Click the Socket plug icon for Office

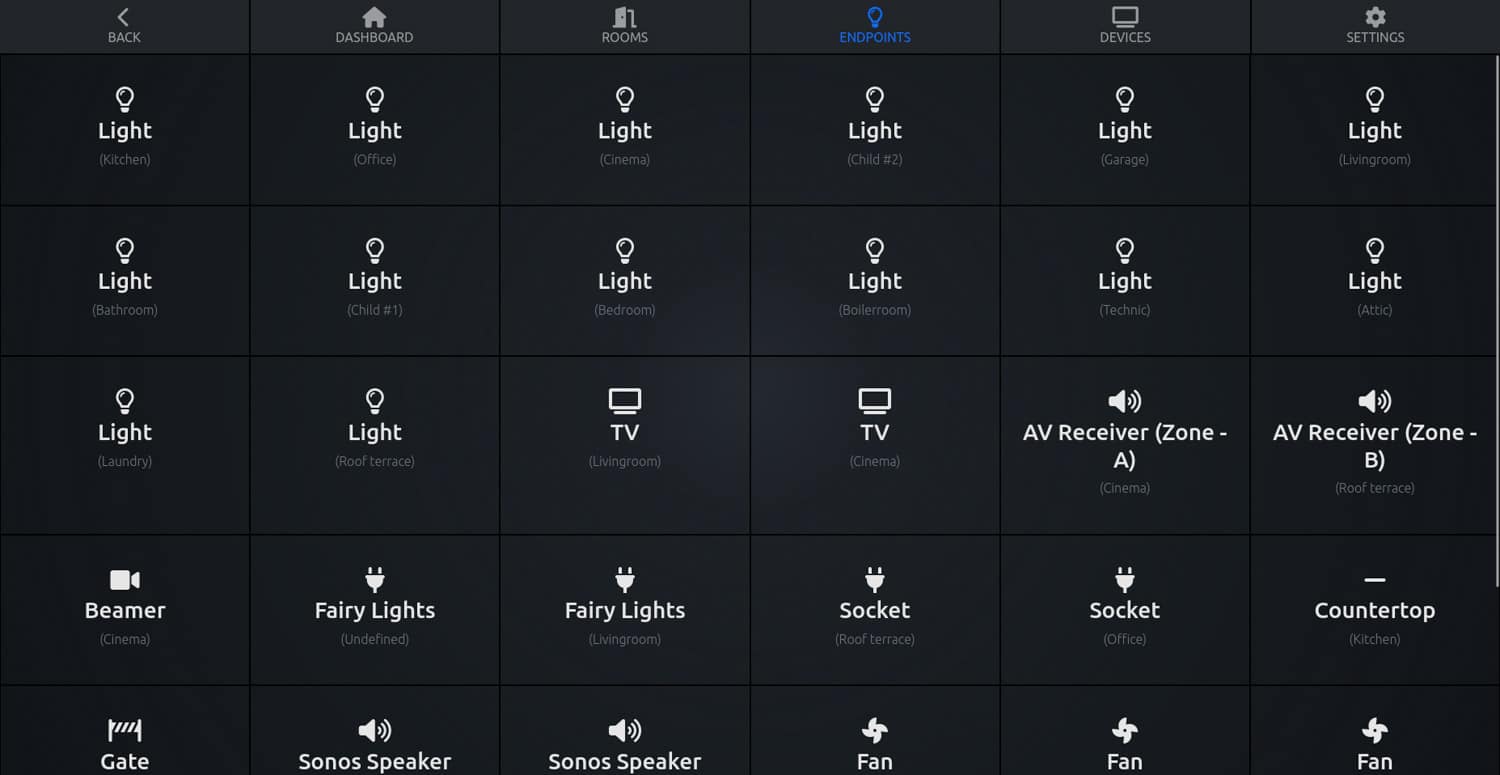[x=1125, y=580]
